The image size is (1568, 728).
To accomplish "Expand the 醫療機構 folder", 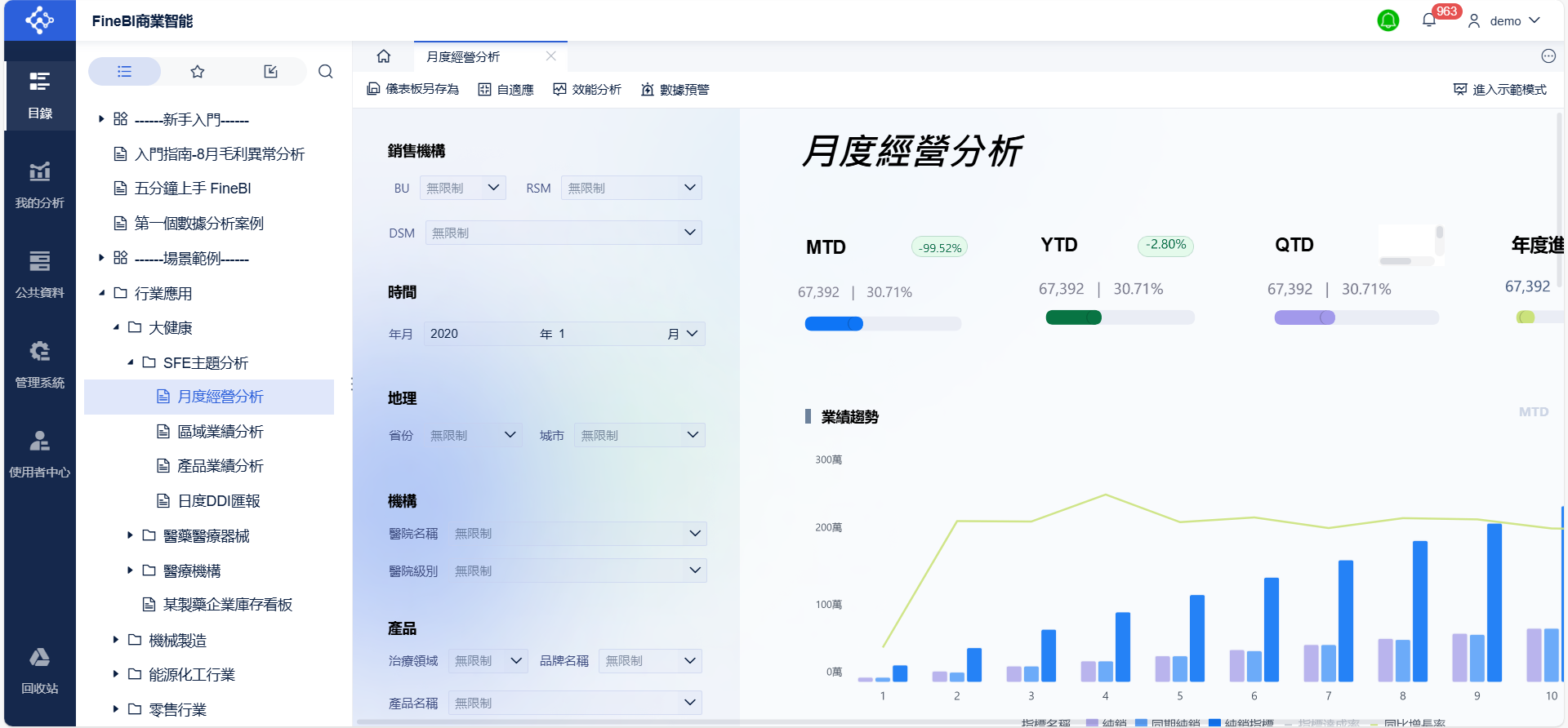I will click(x=130, y=570).
